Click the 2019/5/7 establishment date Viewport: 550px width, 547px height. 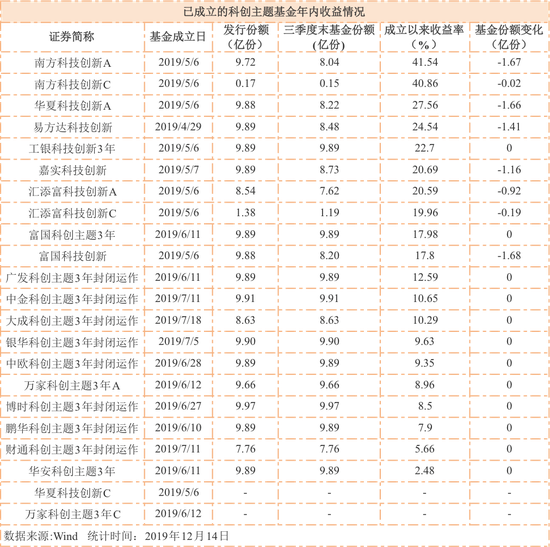[179, 169]
